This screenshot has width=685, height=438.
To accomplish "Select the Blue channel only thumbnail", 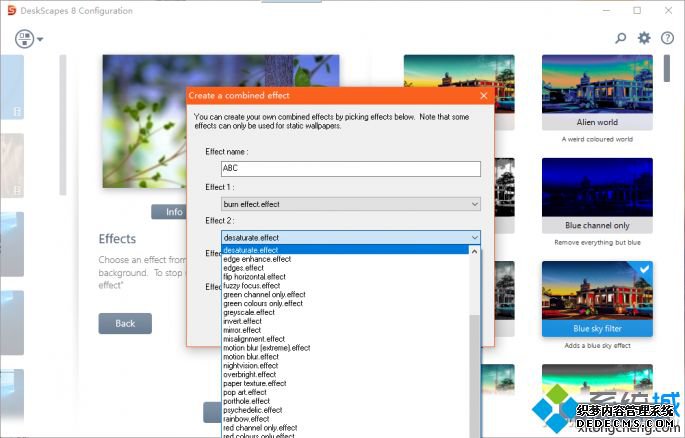I will tap(597, 187).
